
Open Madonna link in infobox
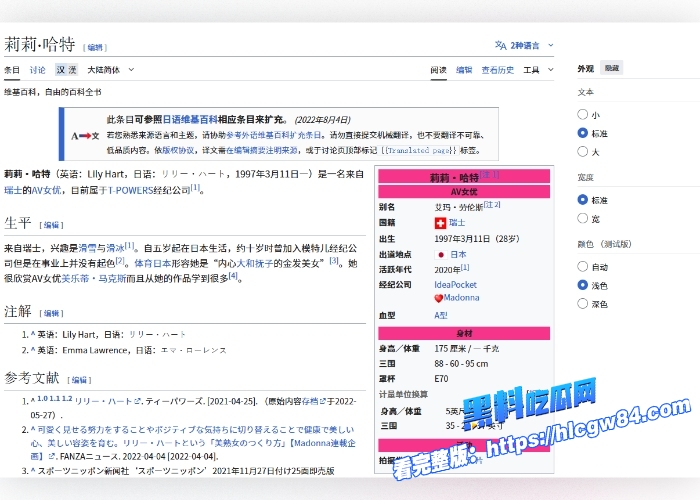tap(461, 298)
